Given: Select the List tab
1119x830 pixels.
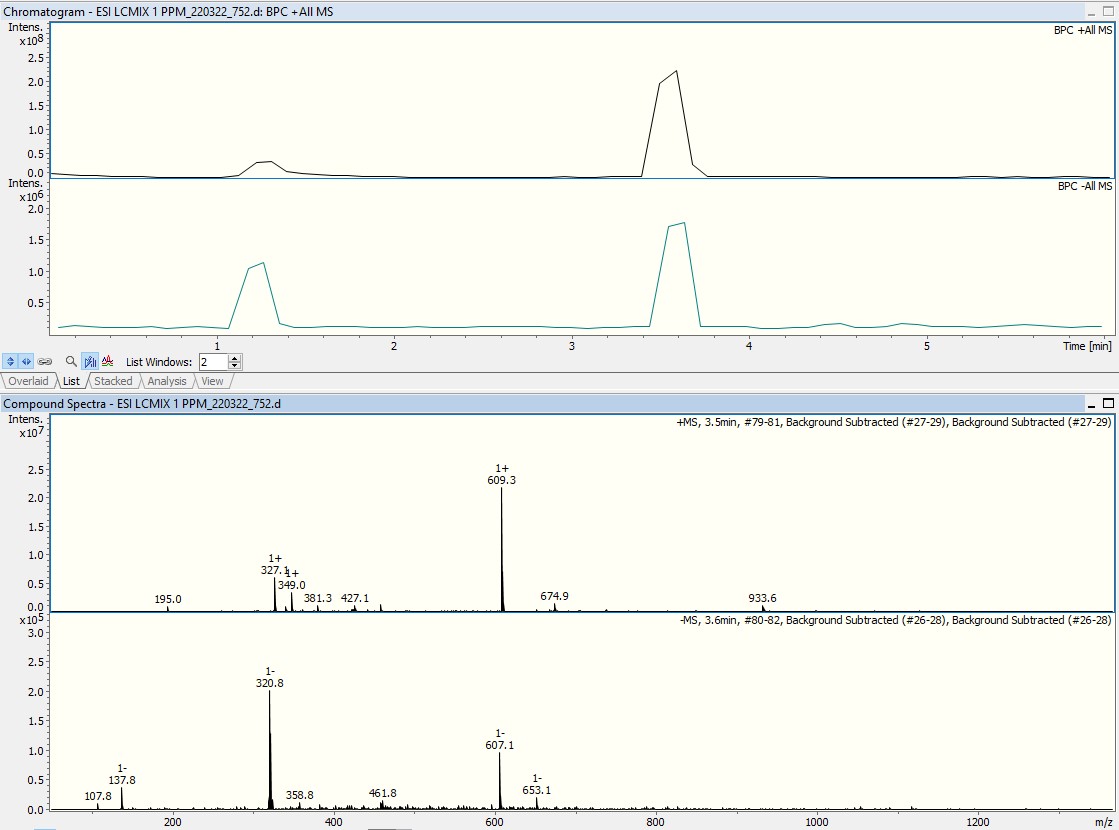Looking at the screenshot, I should (x=71, y=381).
